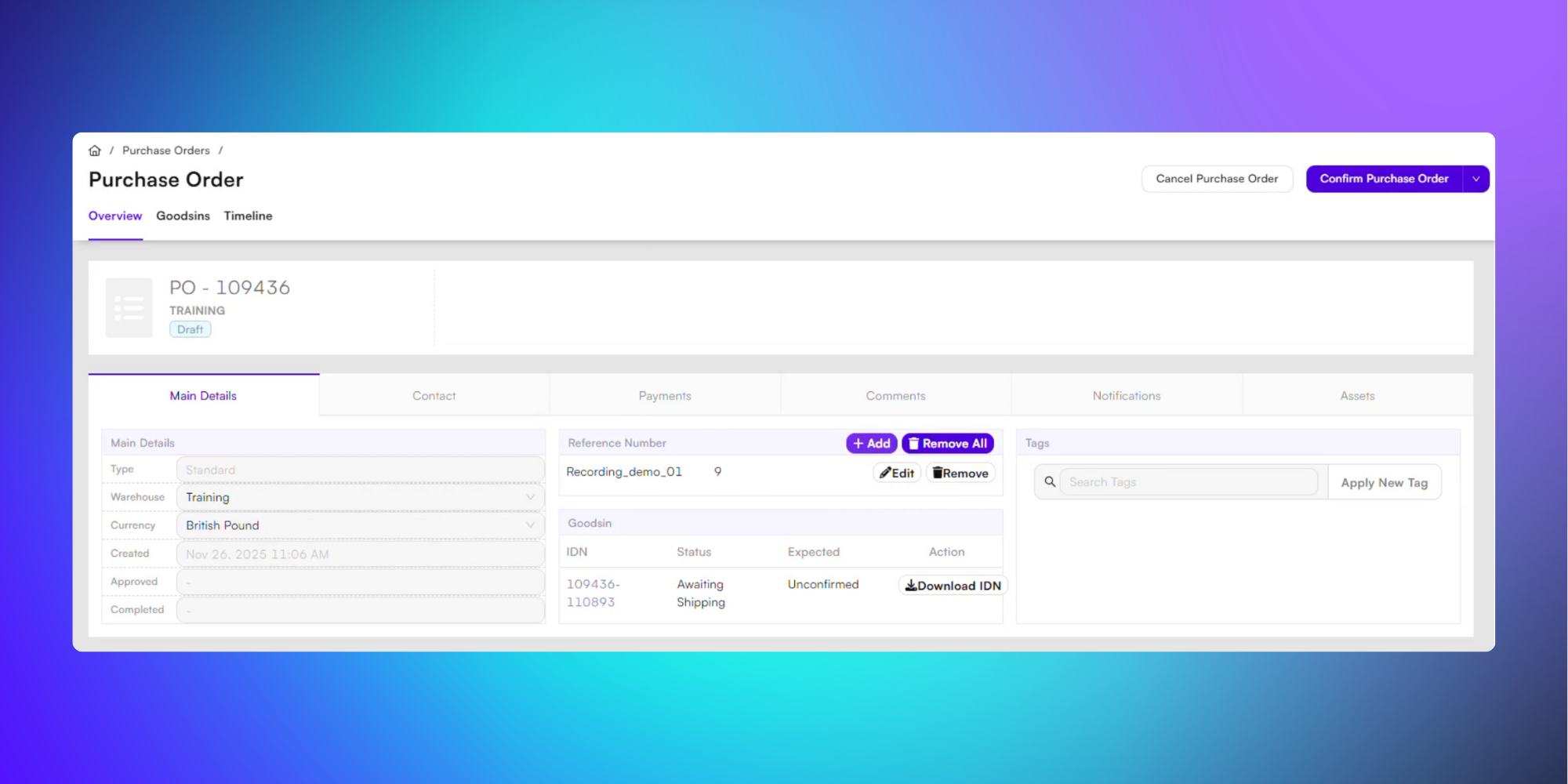Download IDN for goodsin 109436-110893
This screenshot has width=1568, height=784.
tap(953, 586)
